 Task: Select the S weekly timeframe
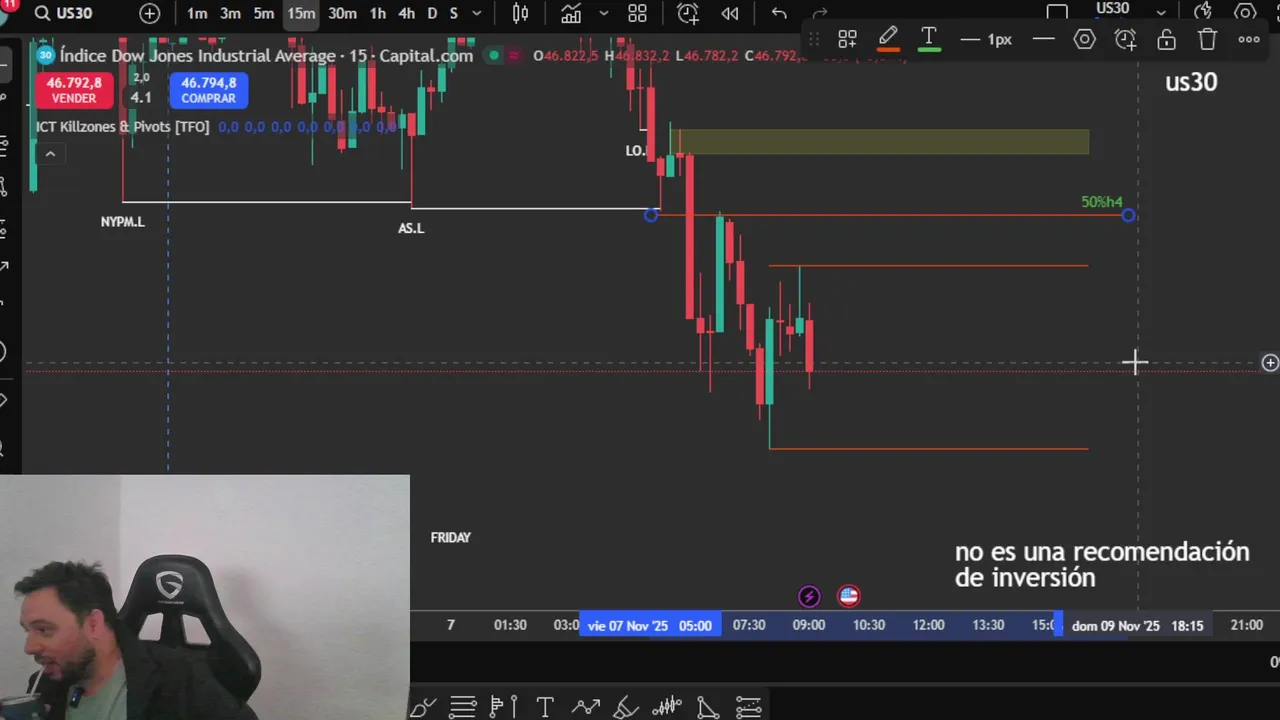click(x=453, y=13)
